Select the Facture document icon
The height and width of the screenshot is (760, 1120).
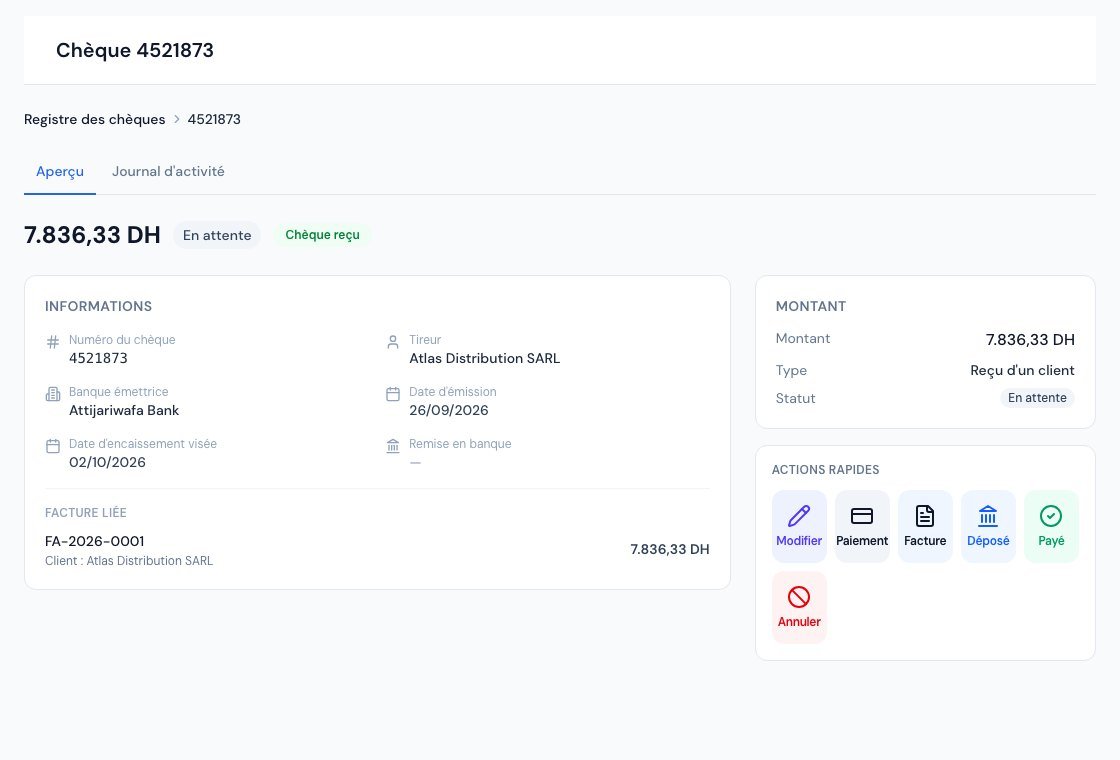pyautogui.click(x=925, y=516)
